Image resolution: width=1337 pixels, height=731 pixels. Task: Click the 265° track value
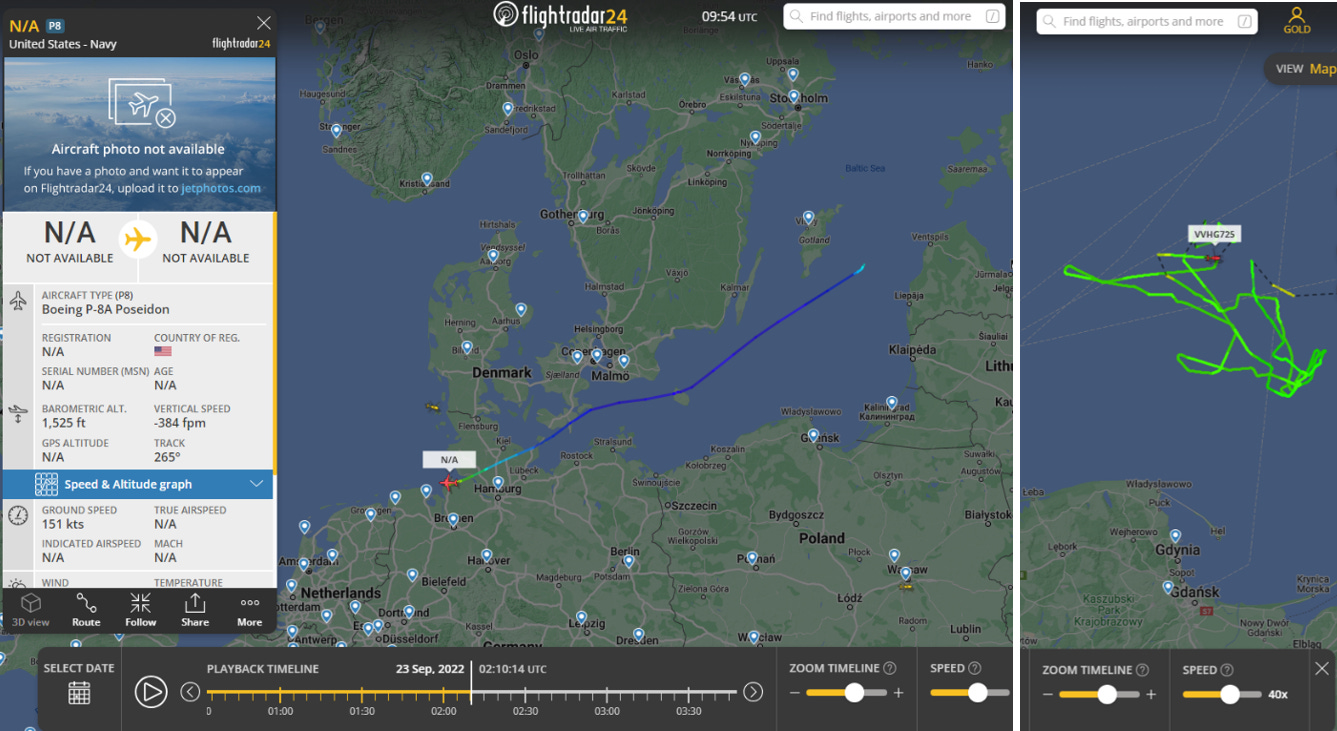(x=167, y=457)
